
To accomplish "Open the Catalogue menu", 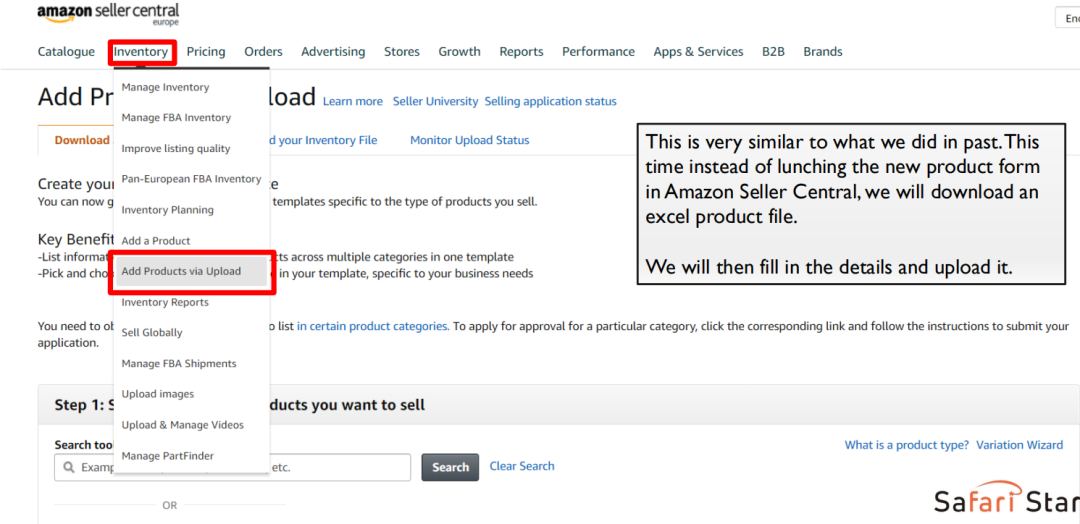I will click(x=66, y=52).
